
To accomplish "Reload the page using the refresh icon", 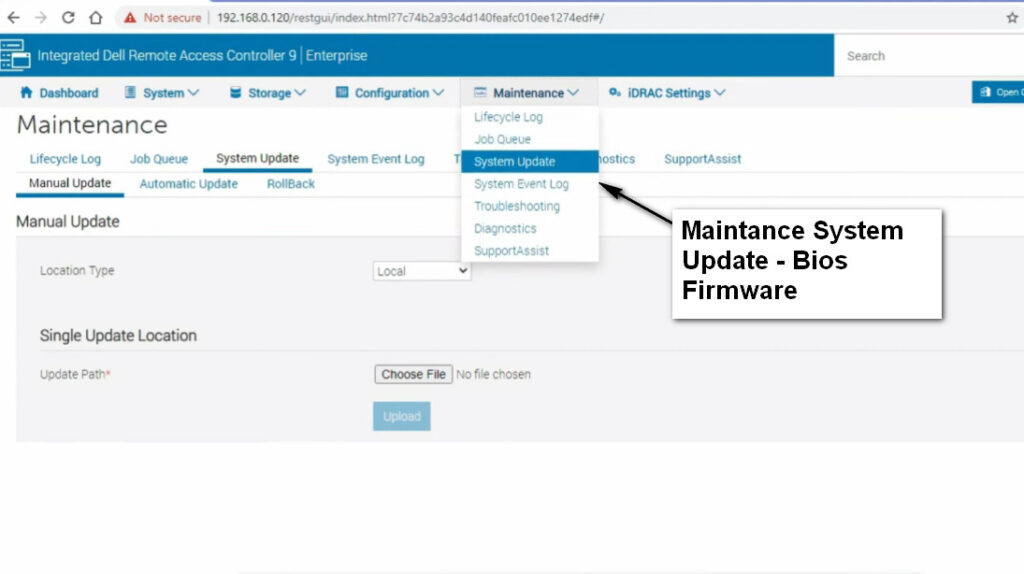I will [x=68, y=17].
